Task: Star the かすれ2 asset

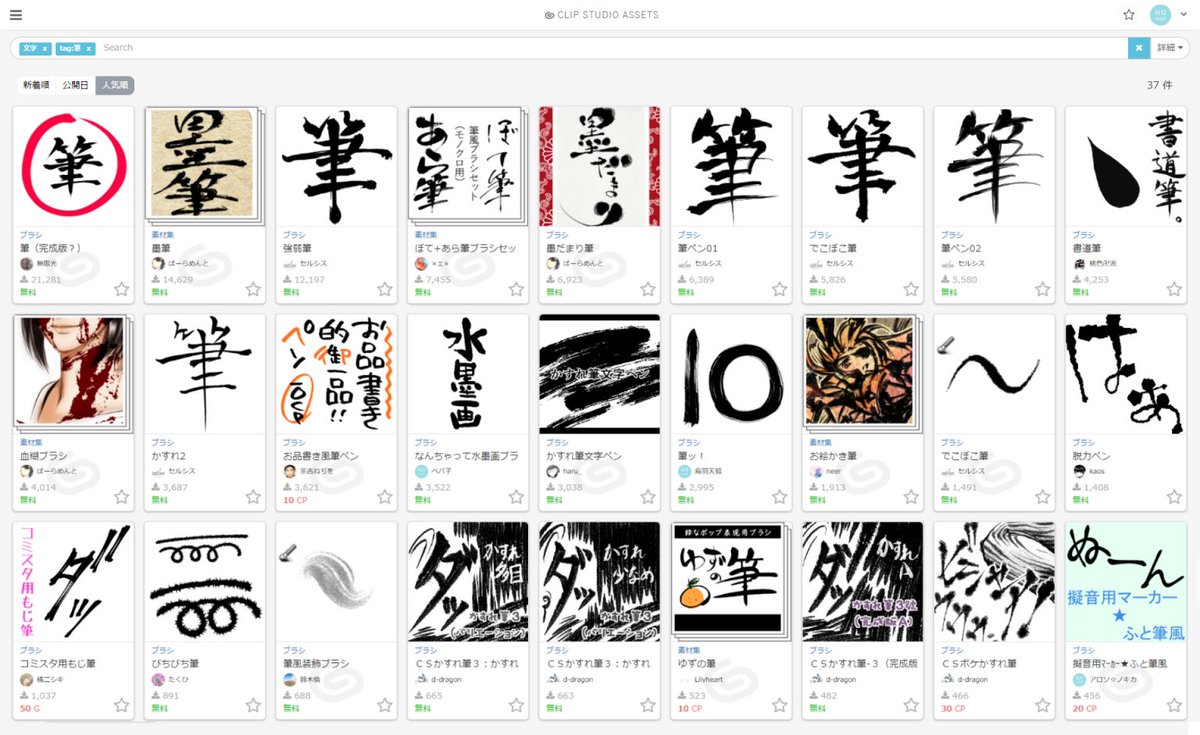Action: click(253, 497)
